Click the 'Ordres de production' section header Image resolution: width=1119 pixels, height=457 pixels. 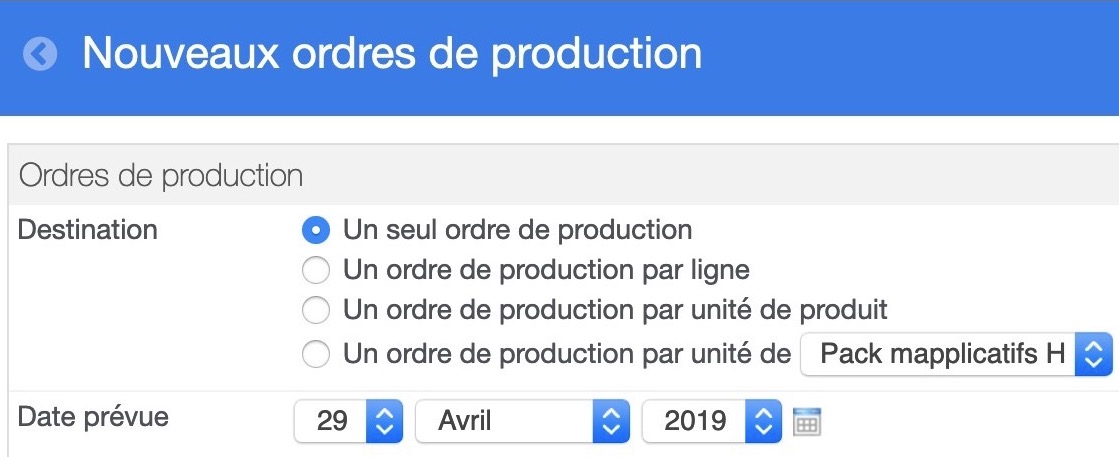(x=161, y=176)
